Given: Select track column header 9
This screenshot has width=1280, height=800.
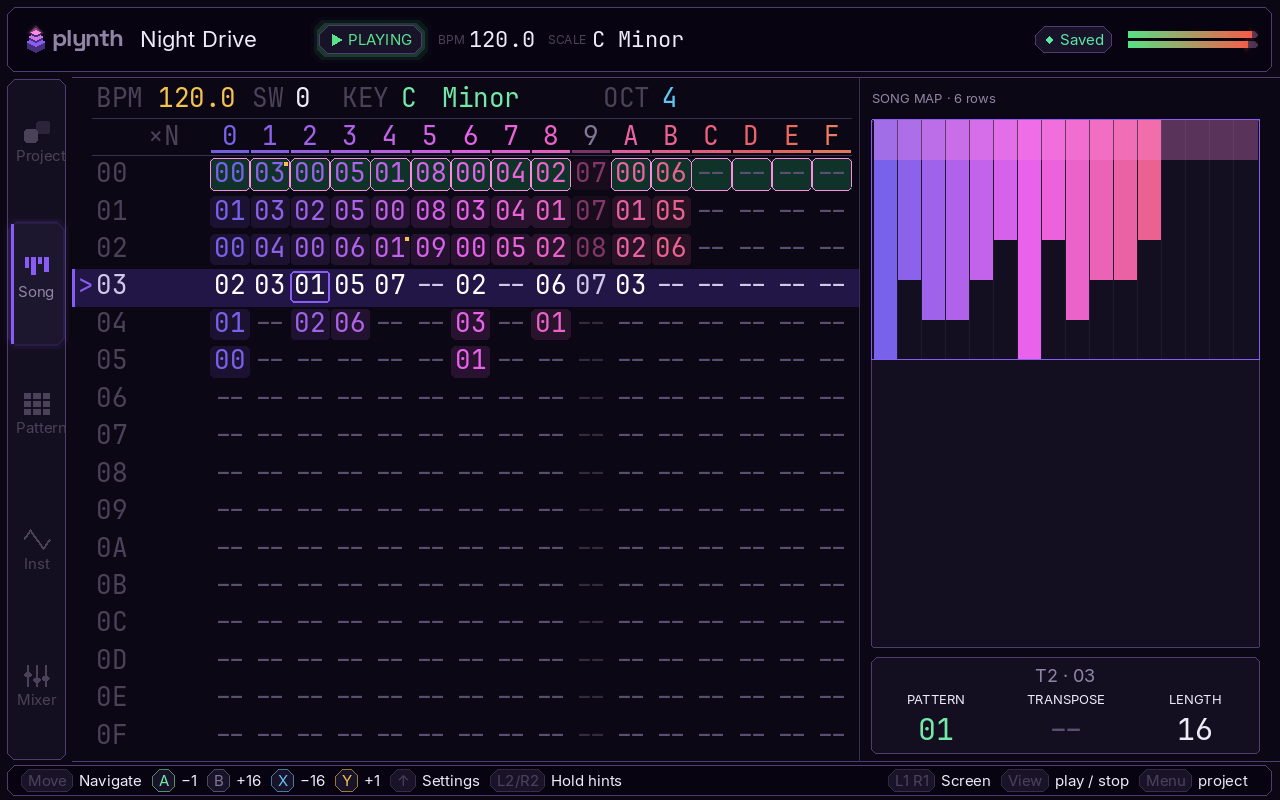Looking at the screenshot, I should click(591, 136).
